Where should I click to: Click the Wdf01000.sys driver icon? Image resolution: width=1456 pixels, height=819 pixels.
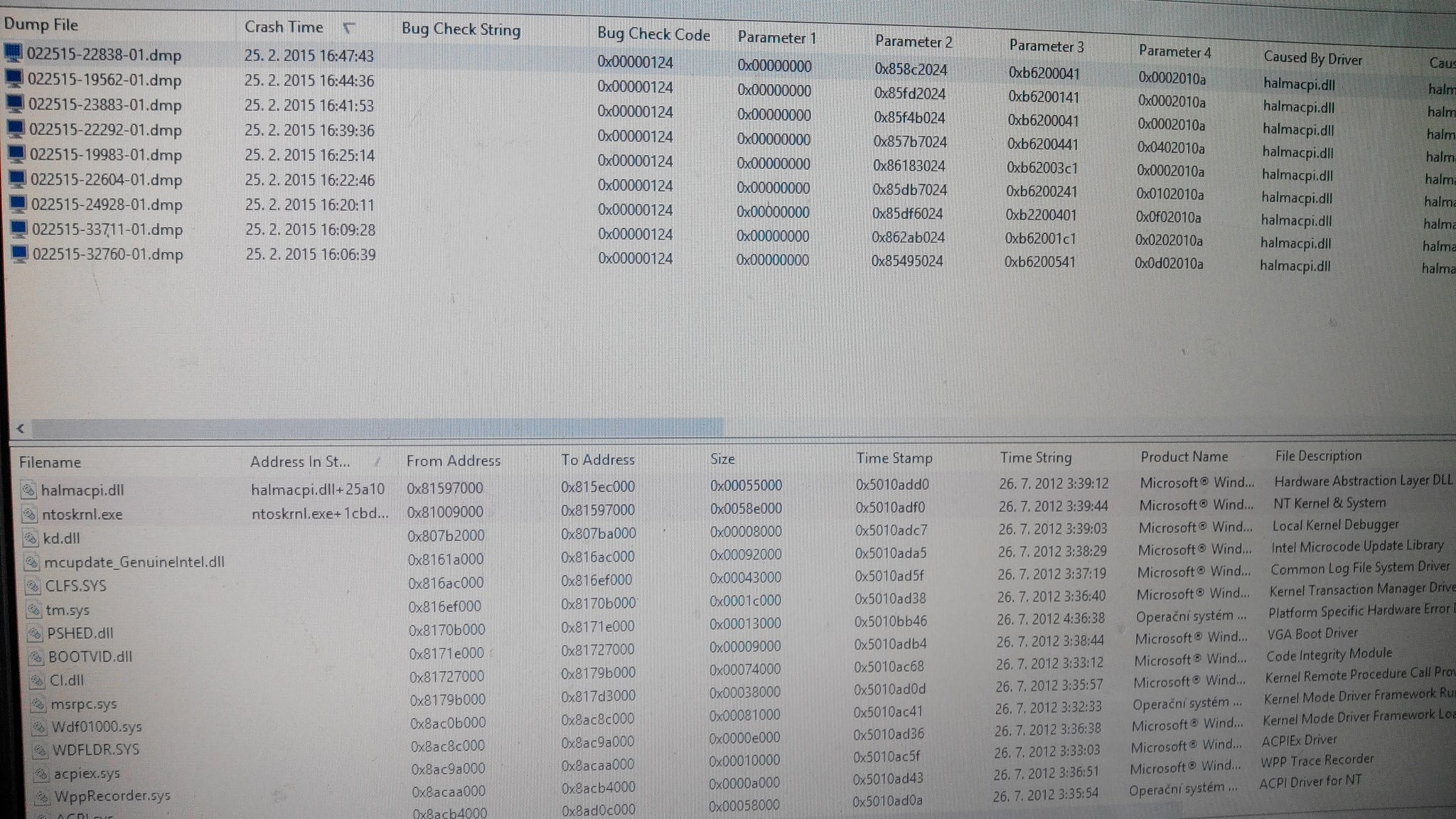(39, 727)
